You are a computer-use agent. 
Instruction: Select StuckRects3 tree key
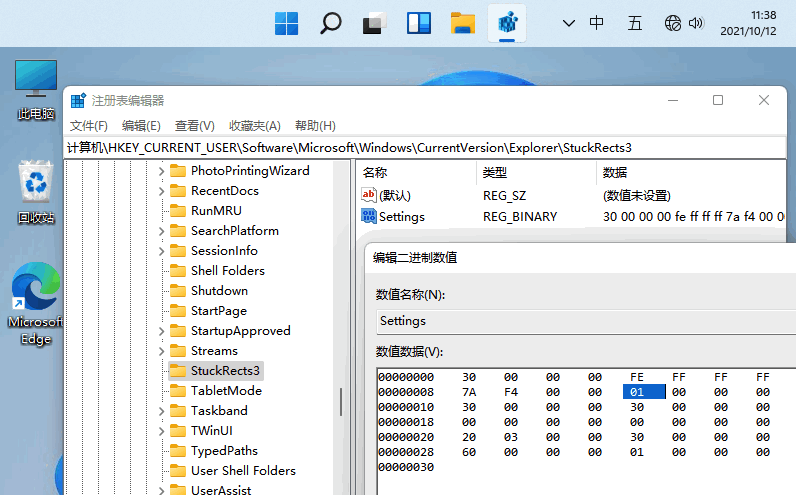click(225, 371)
